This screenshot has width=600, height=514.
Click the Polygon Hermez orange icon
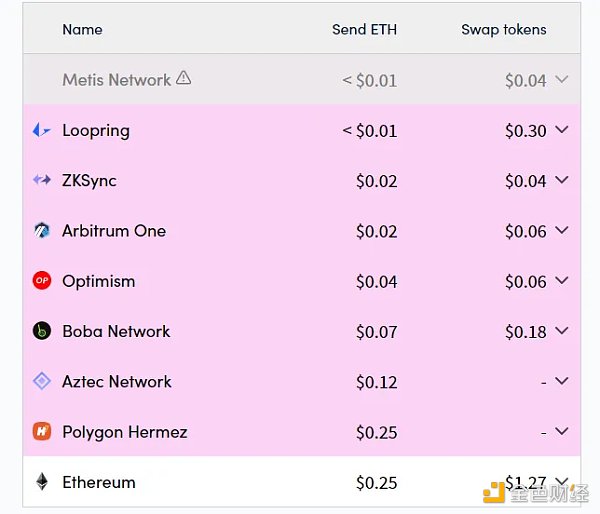click(42, 432)
